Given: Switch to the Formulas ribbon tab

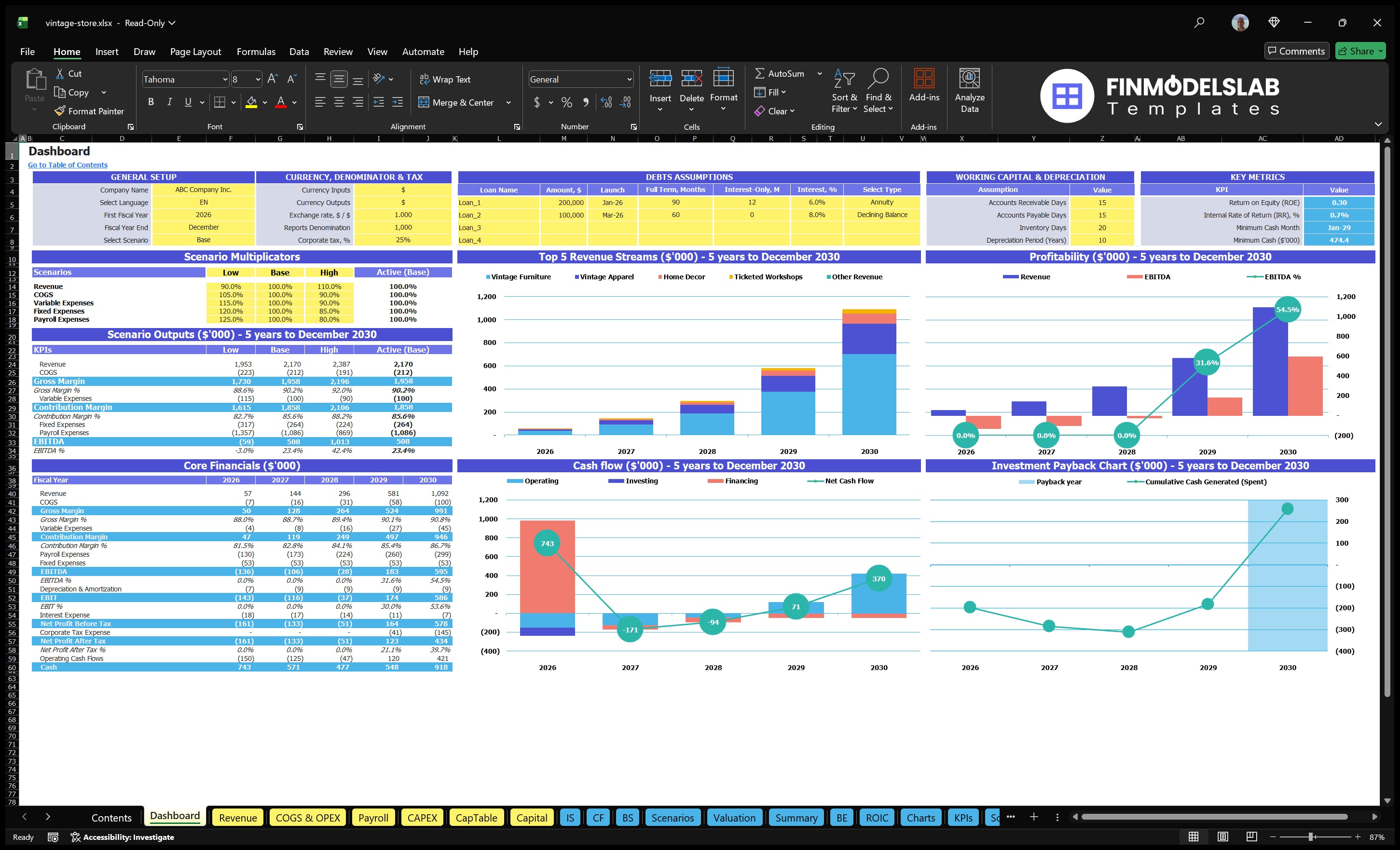Looking at the screenshot, I should click(256, 51).
